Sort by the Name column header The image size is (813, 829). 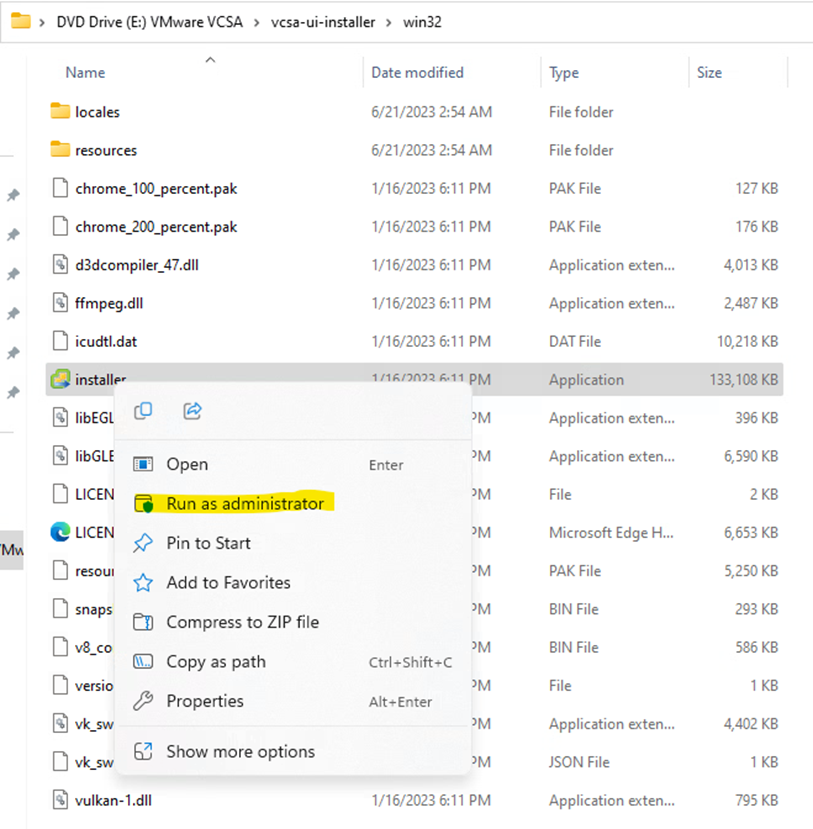point(85,72)
